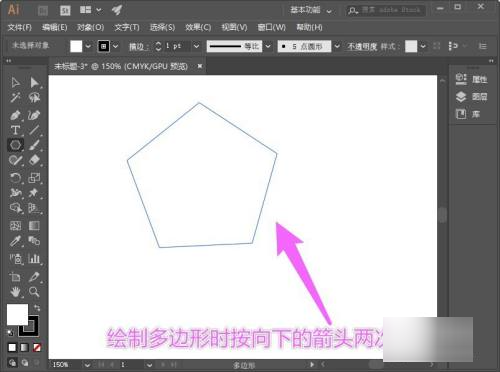This screenshot has width=500, height=372.
Task: Click the large fill swatch in toolbar
Action: click(x=17, y=314)
